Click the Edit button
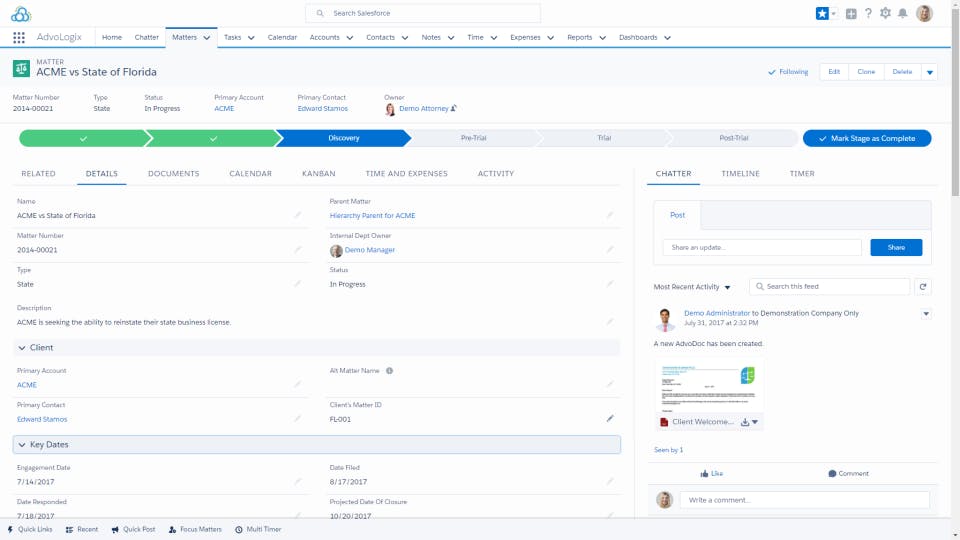The height and width of the screenshot is (540, 960). pos(834,72)
